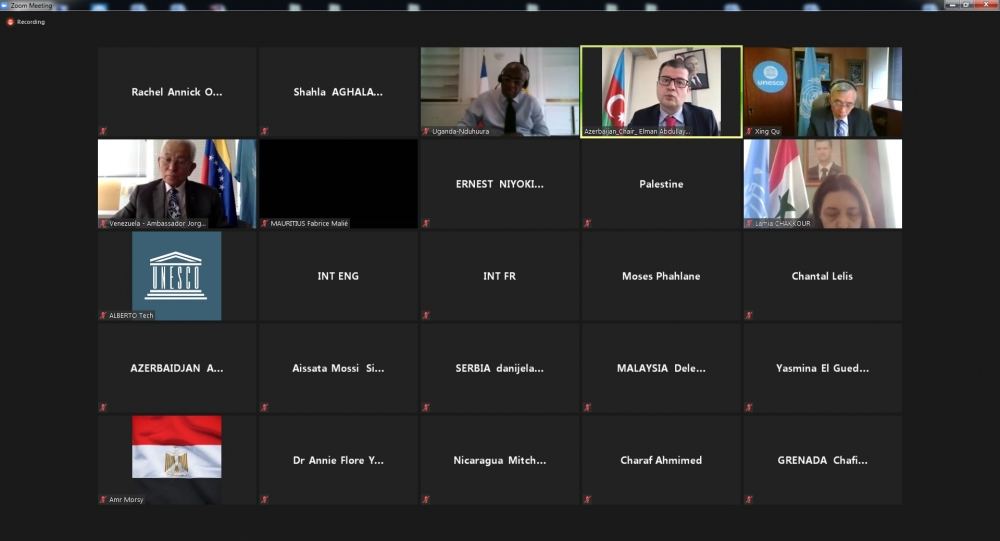Maximize the Zoom Meeting window
The width and height of the screenshot is (1000, 541).
(966, 5)
